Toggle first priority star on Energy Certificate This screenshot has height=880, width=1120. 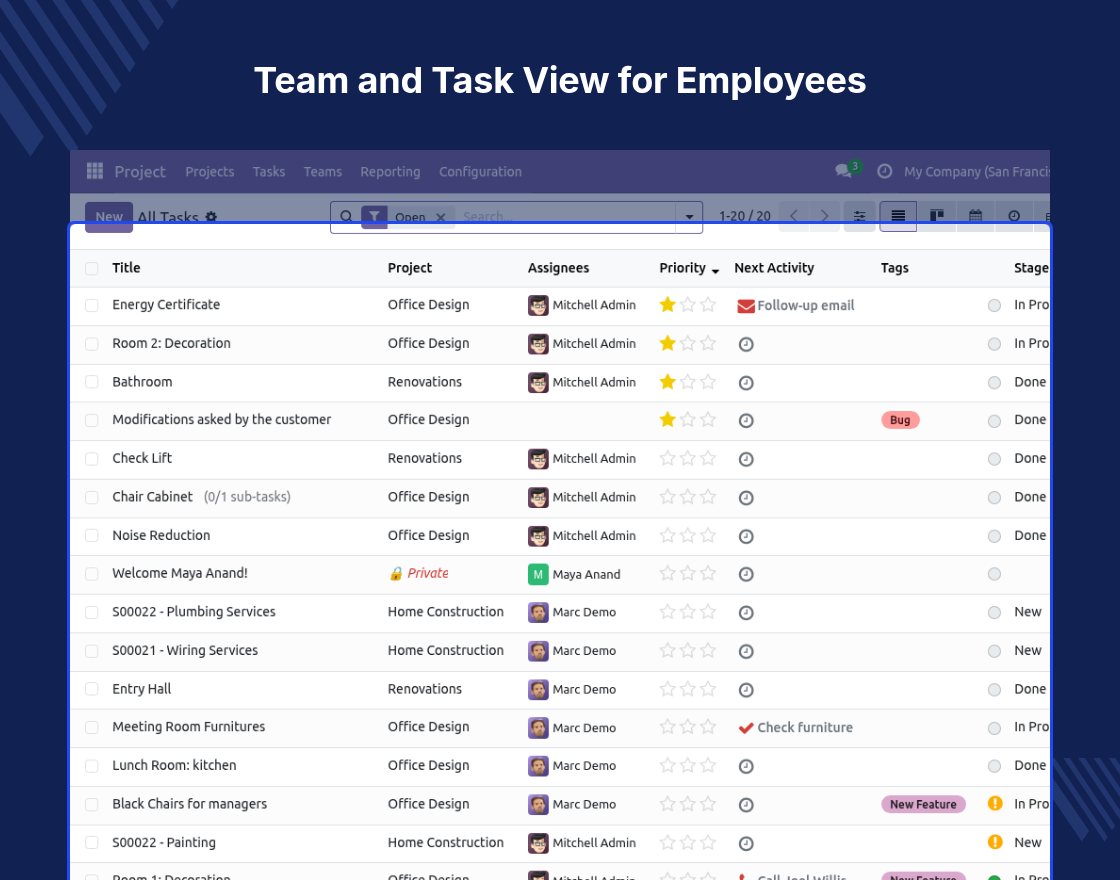[667, 305]
